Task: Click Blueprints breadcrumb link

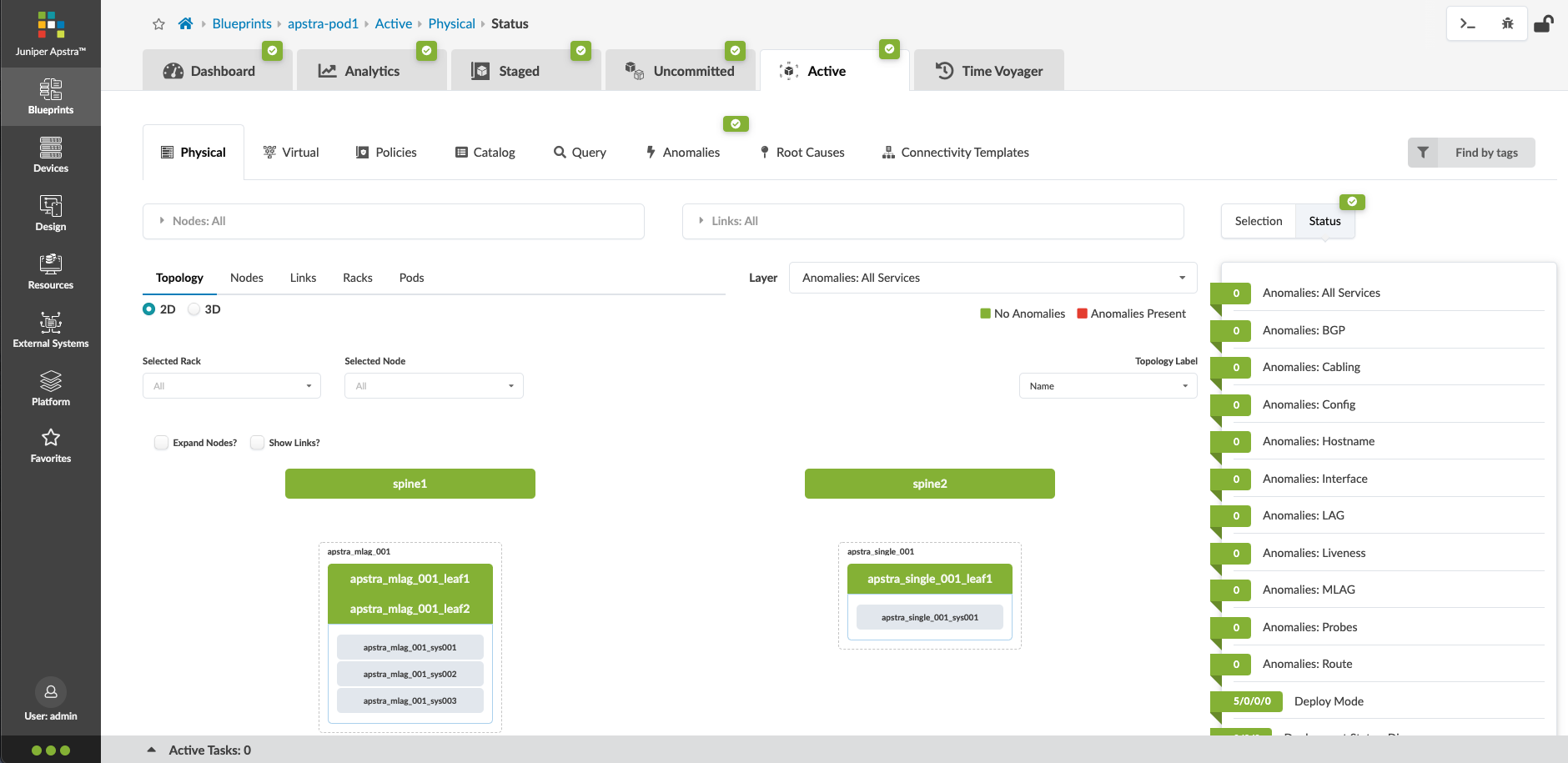Action: pos(242,23)
